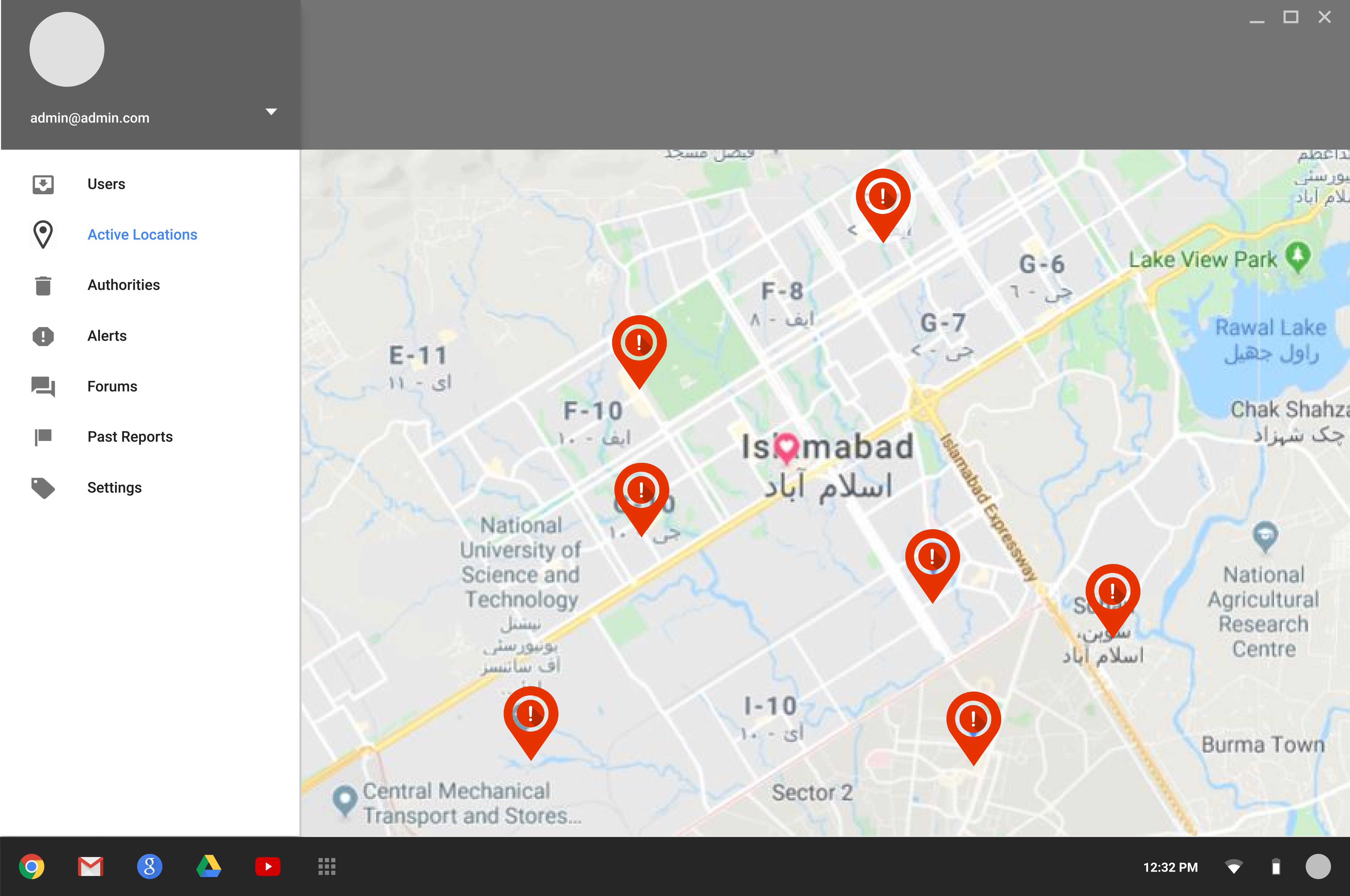The width and height of the screenshot is (1350, 896).
Task: Click the Settings tag icon
Action: click(43, 488)
